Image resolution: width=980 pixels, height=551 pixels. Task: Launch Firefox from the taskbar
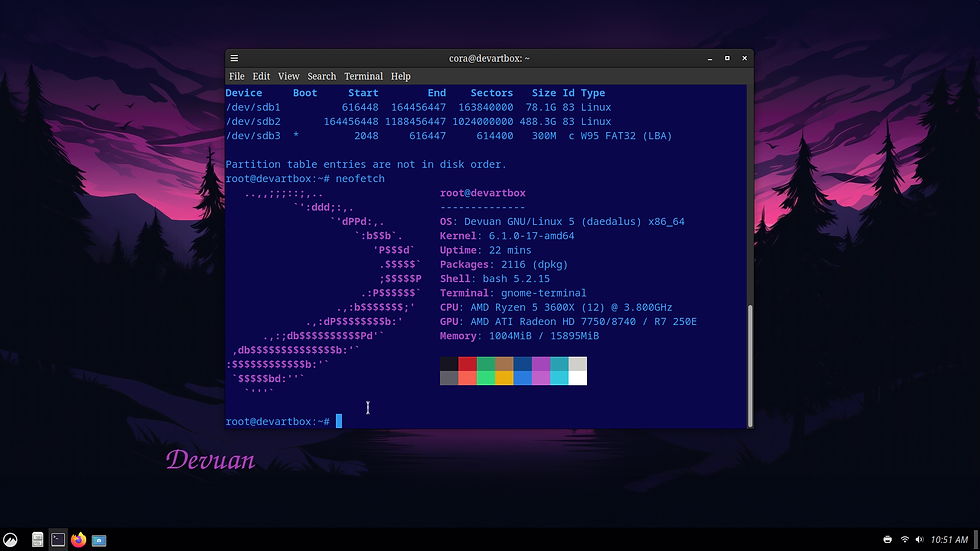78,540
